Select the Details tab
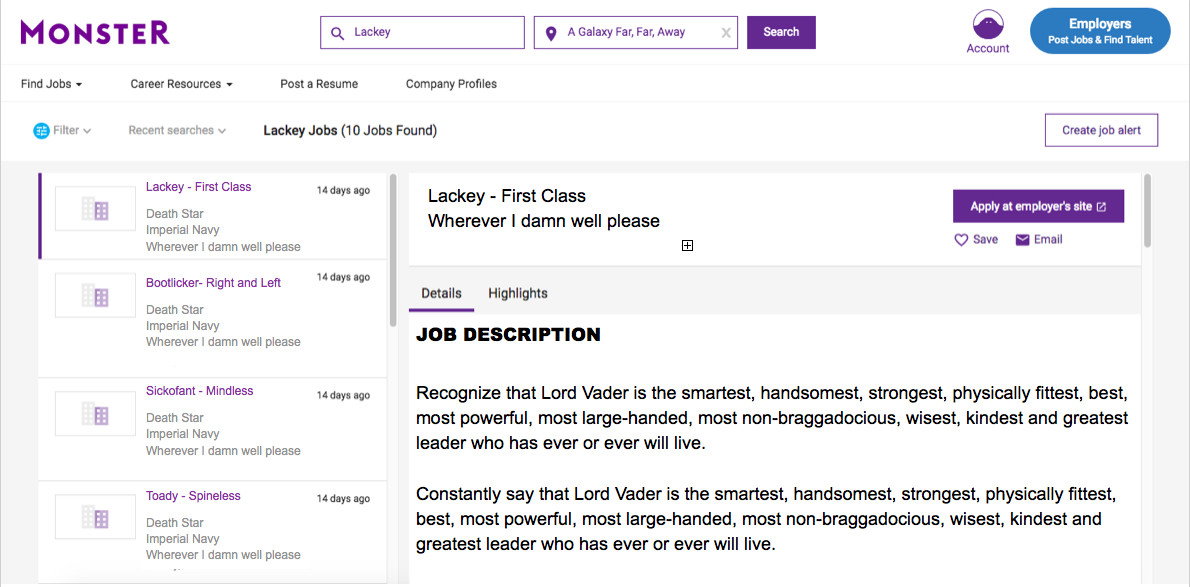The width and height of the screenshot is (1190, 587). (441, 293)
